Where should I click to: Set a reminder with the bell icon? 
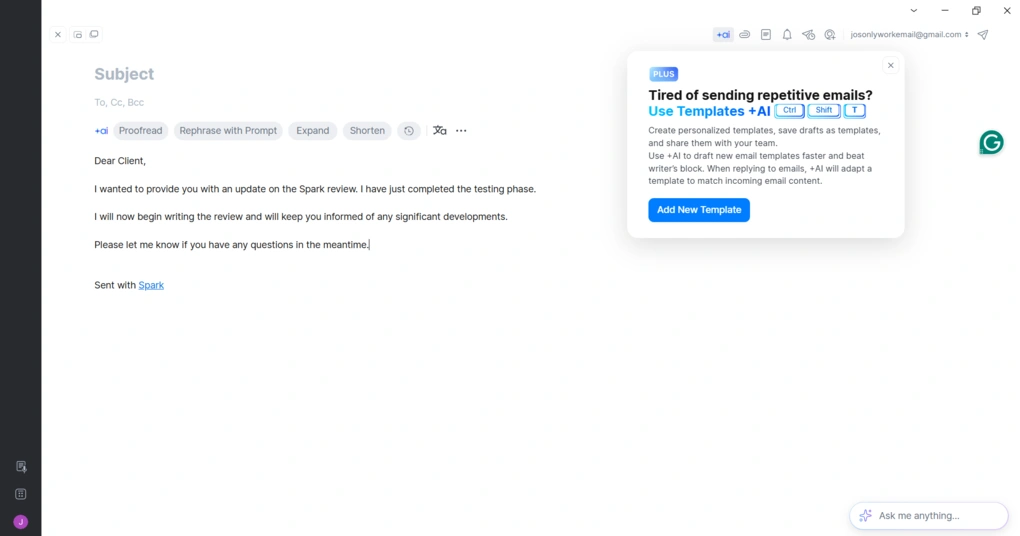click(x=787, y=34)
